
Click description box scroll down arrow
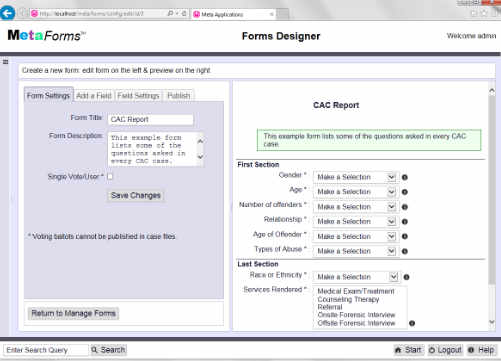[200, 157]
